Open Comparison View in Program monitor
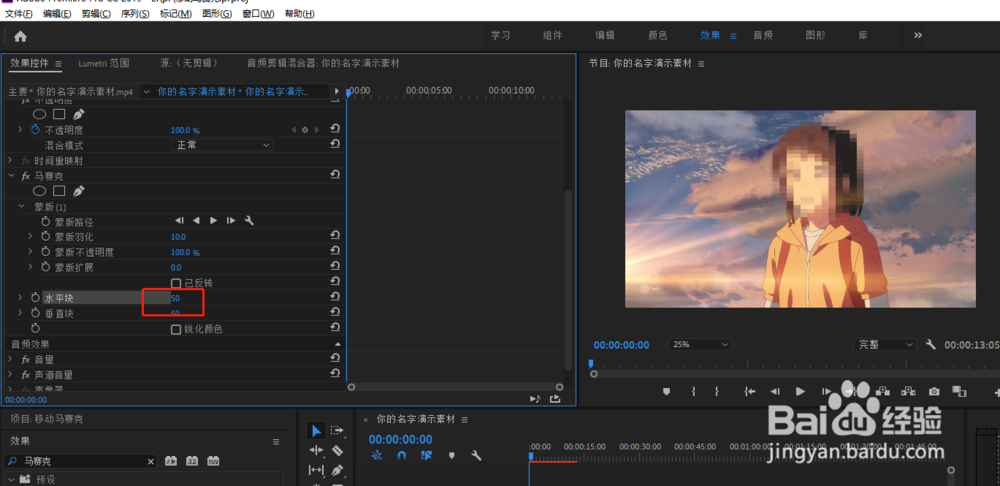 tap(959, 391)
